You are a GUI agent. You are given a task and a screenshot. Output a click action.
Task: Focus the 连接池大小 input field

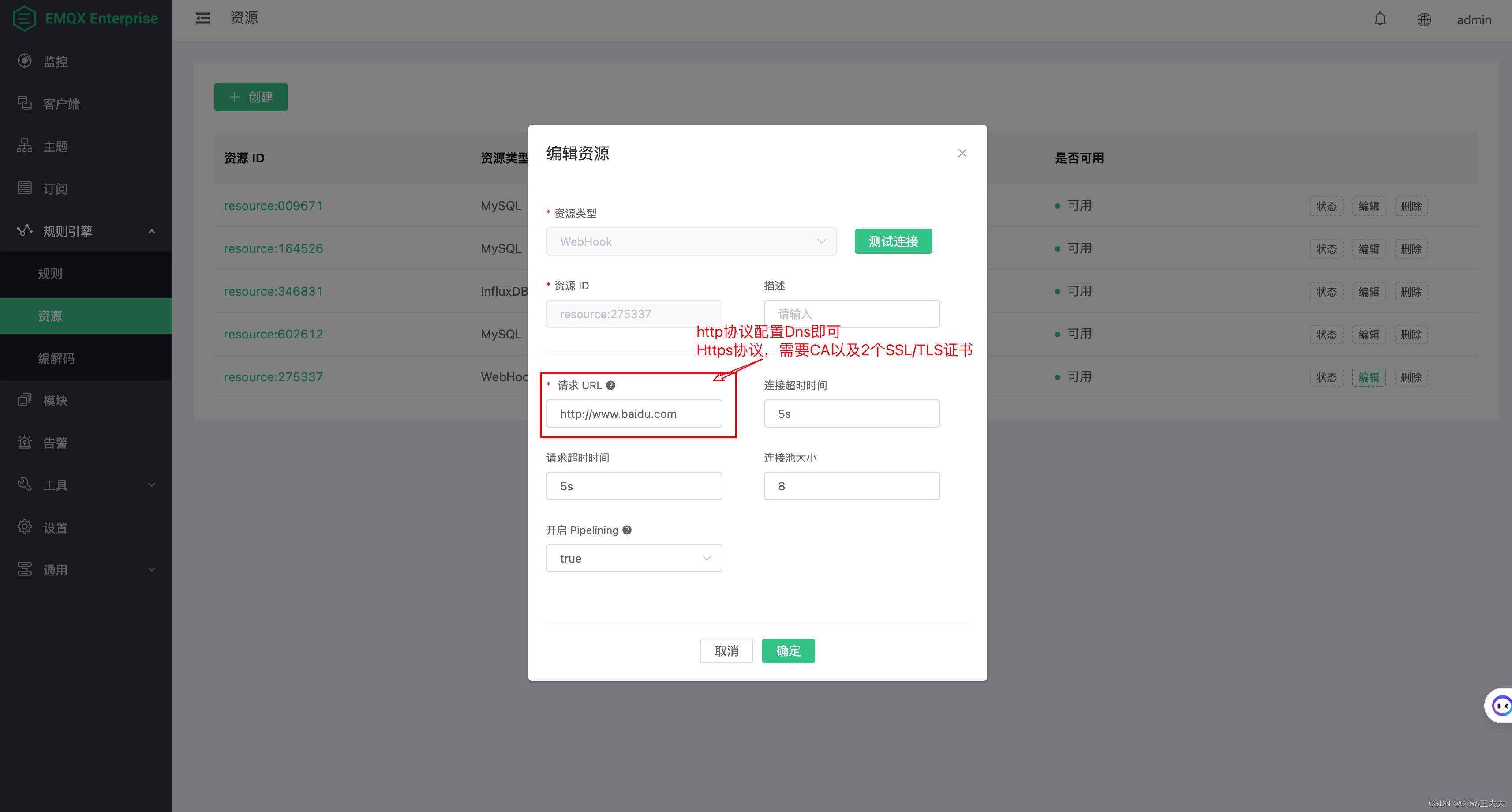tap(851, 485)
